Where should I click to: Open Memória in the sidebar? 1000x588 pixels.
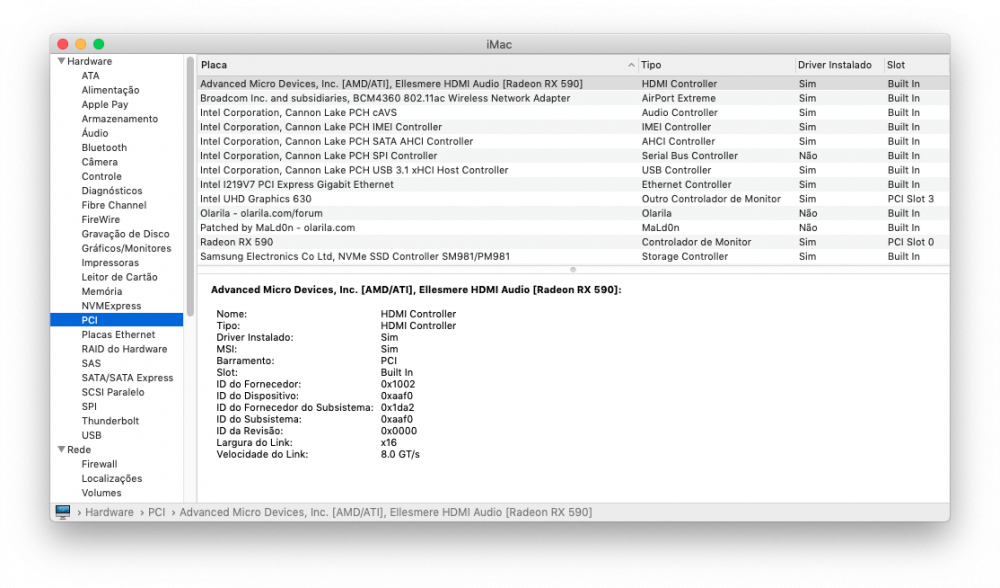[101, 291]
